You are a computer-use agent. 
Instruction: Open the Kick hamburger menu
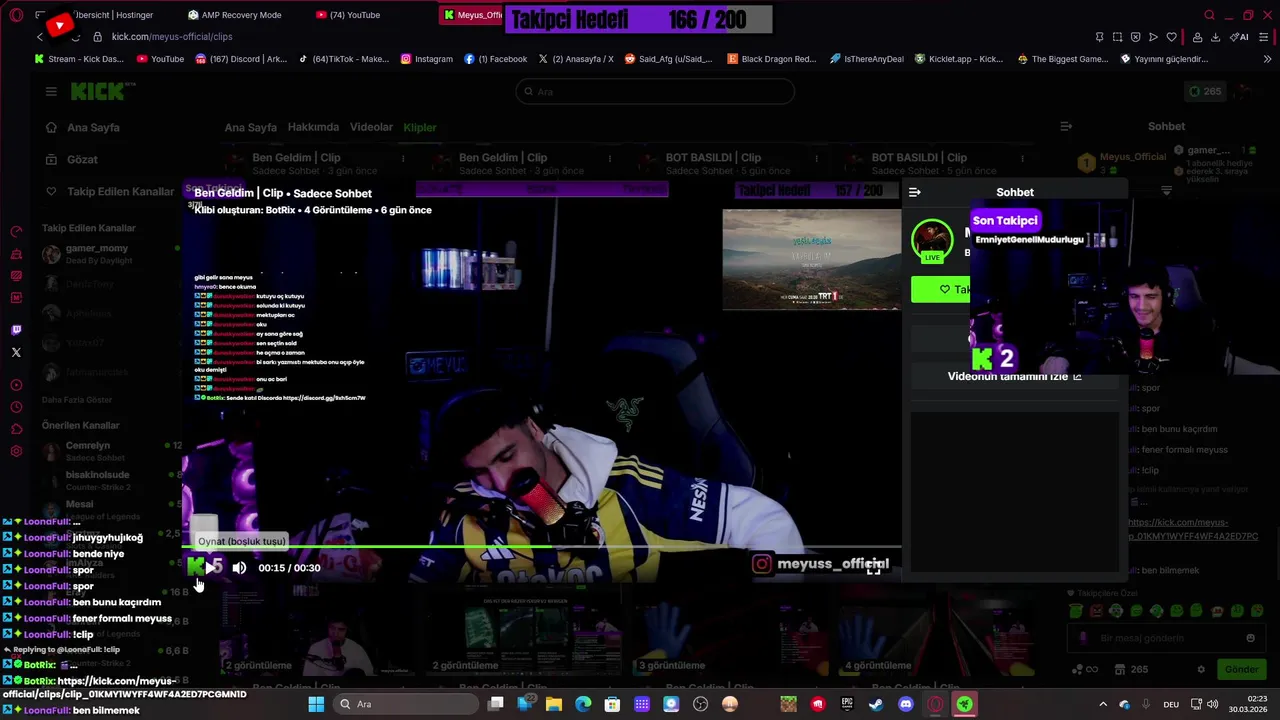[x=51, y=91]
